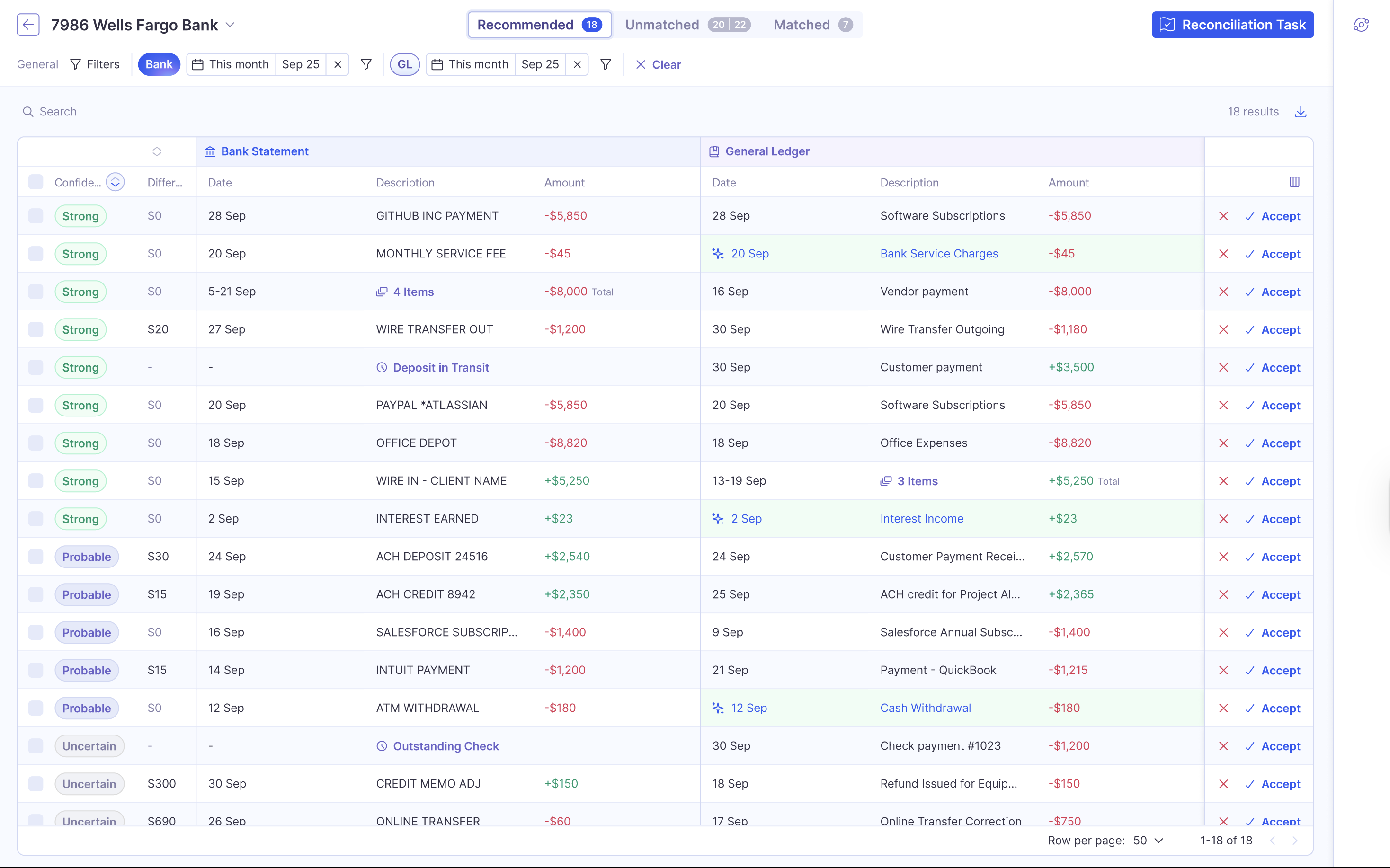Viewport: 1390px width, 868px height.
Task: Open the Bank Statement date filter funnel
Action: 366,64
